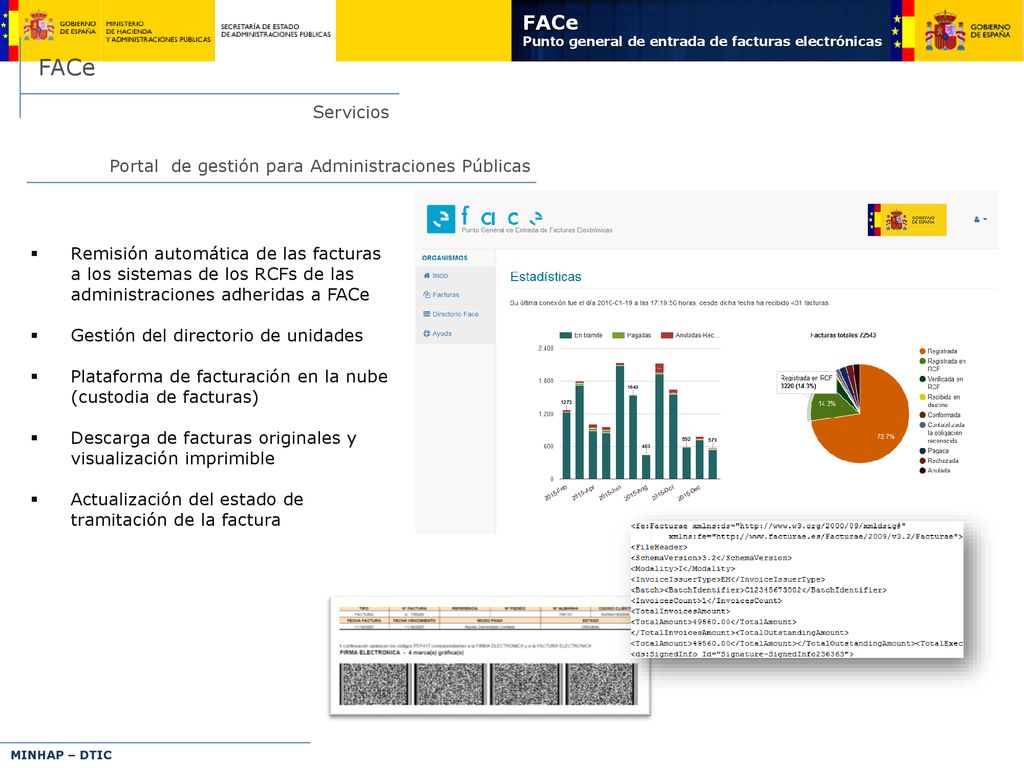Click the Estadísticas page heading
The width and height of the screenshot is (1024, 768).
pyautogui.click(x=545, y=277)
